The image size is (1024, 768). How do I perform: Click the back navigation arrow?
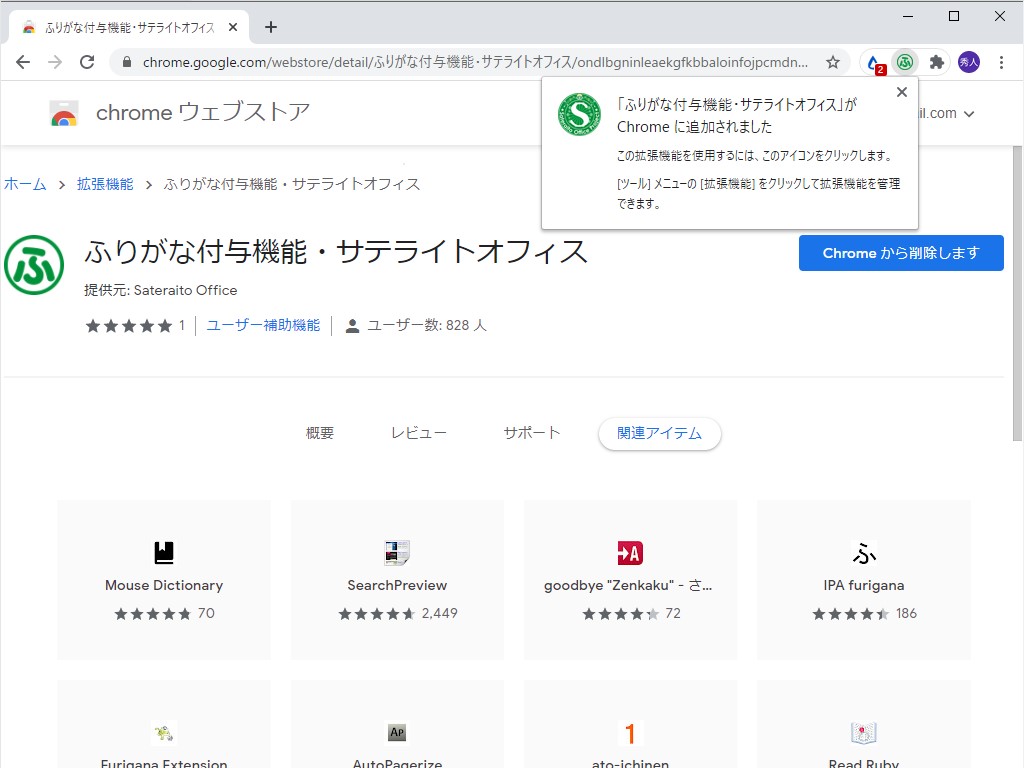click(23, 61)
